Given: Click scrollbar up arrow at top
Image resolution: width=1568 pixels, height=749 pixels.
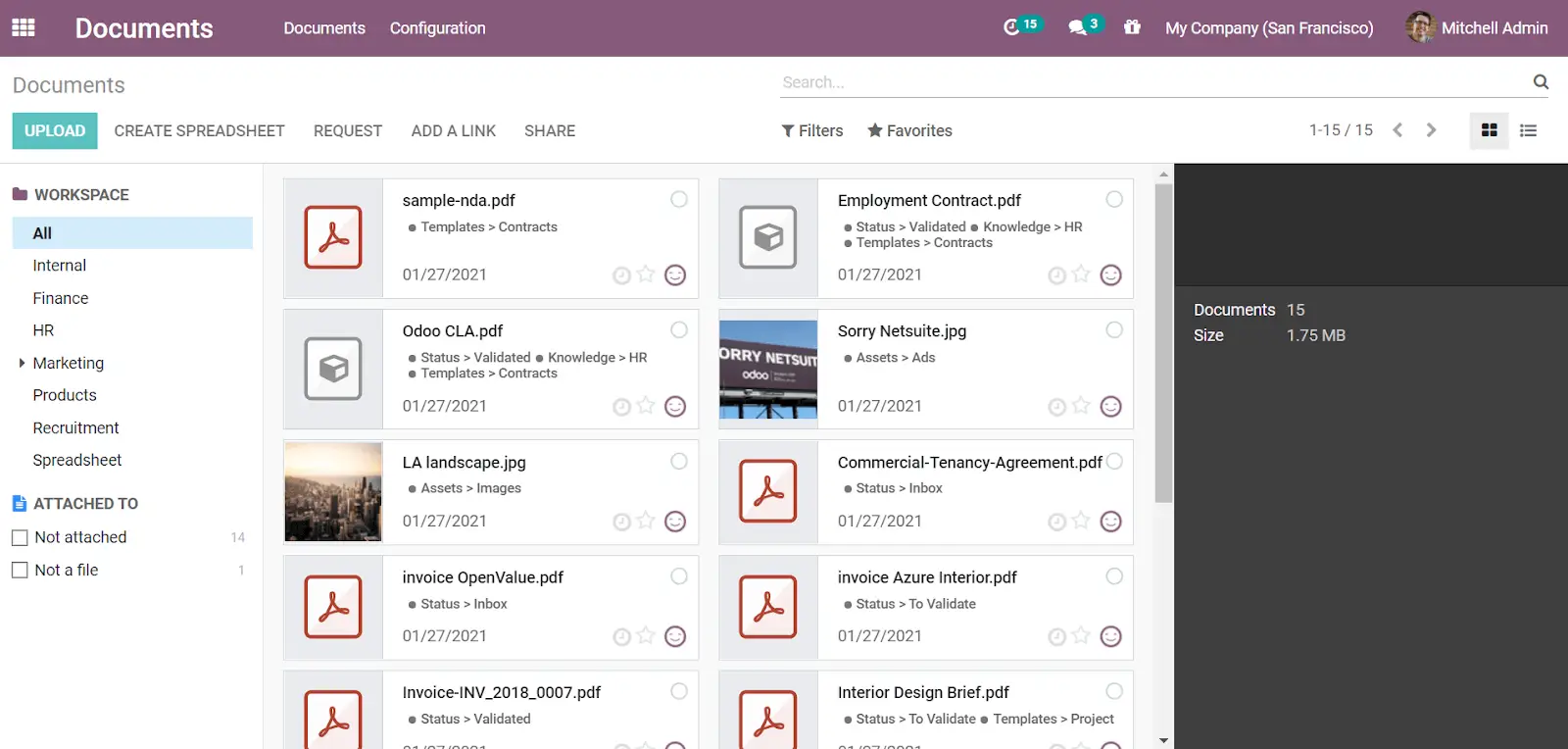Looking at the screenshot, I should [1163, 174].
